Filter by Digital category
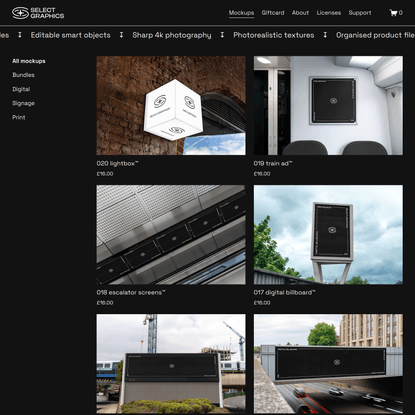415x415 pixels. click(21, 89)
